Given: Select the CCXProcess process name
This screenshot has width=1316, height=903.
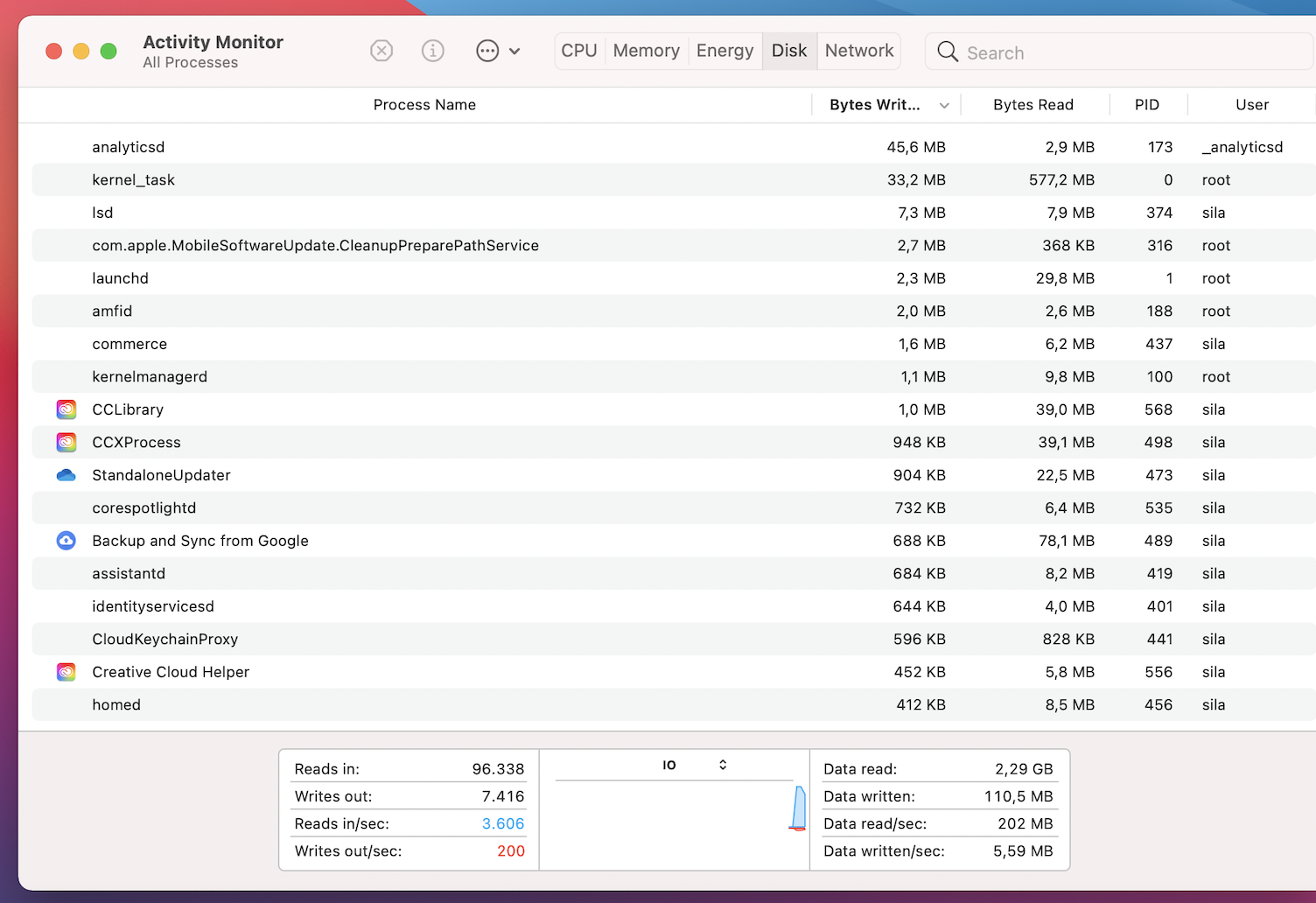Looking at the screenshot, I should pyautogui.click(x=136, y=443).
